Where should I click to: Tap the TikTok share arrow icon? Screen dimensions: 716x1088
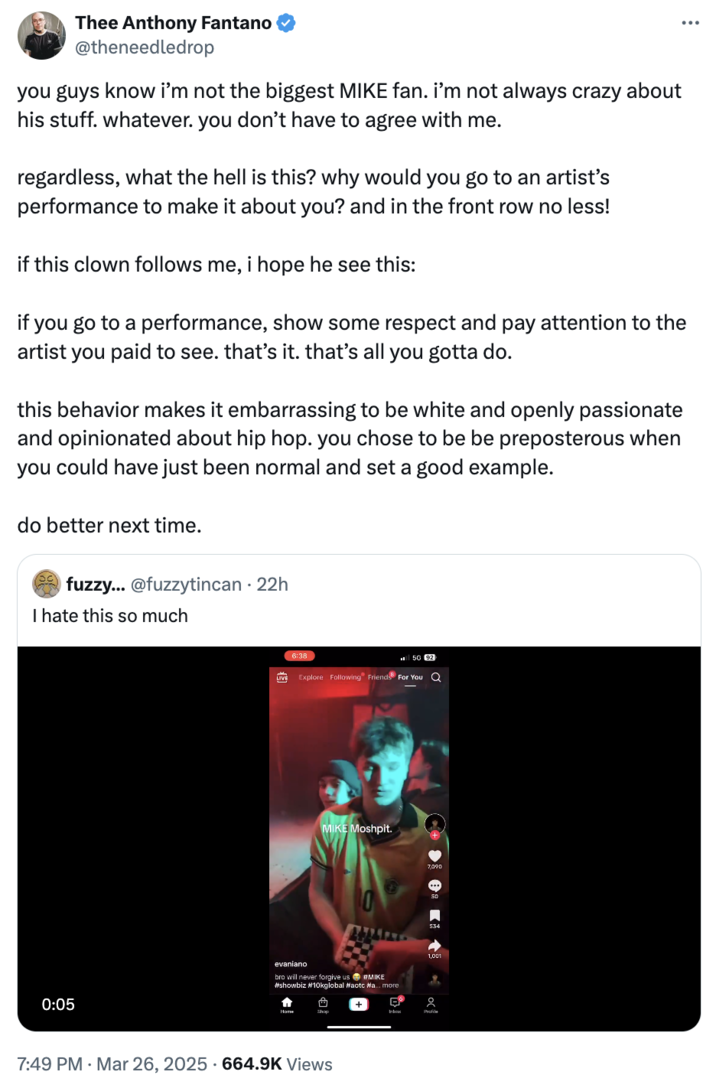coord(434,945)
